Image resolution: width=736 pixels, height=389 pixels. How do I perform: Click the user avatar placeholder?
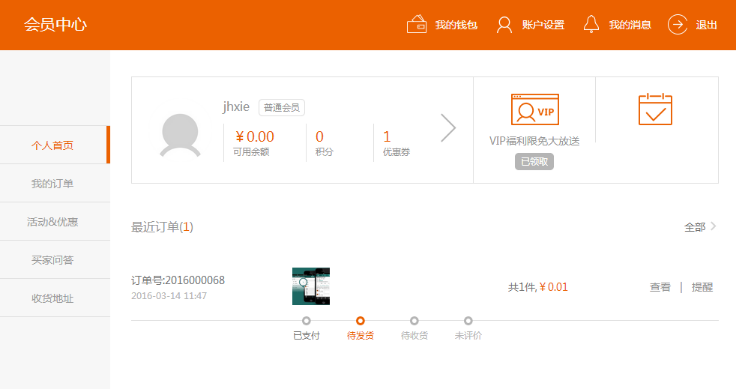180,135
